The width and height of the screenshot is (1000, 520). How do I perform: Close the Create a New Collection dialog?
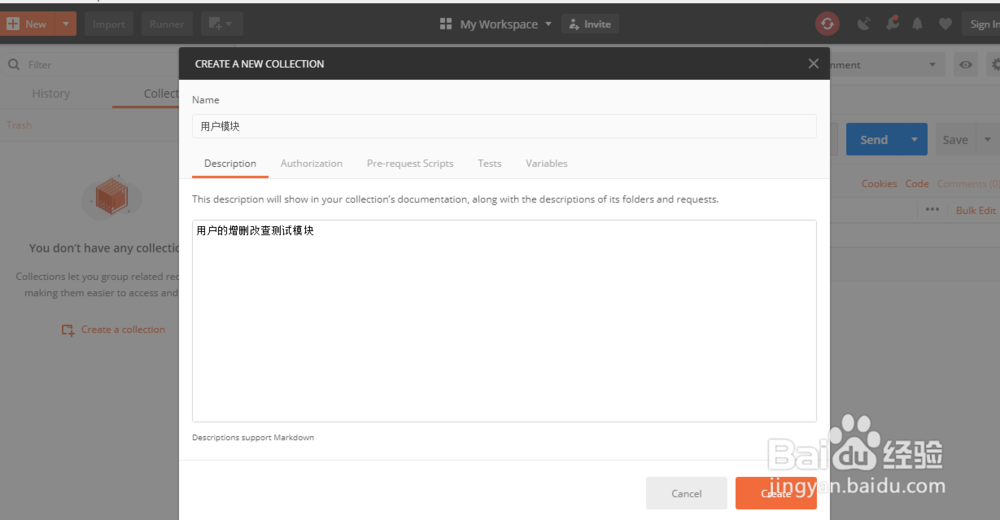pos(813,63)
